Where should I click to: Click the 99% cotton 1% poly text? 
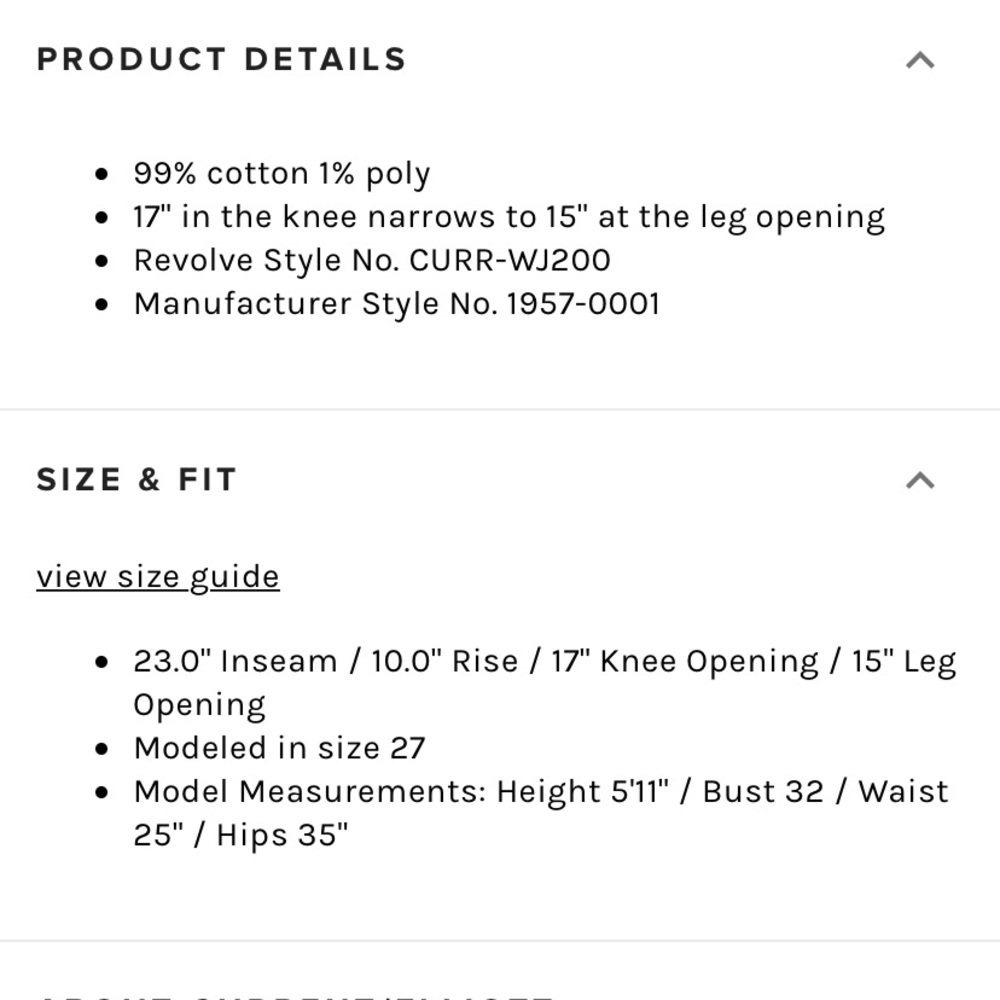281,174
